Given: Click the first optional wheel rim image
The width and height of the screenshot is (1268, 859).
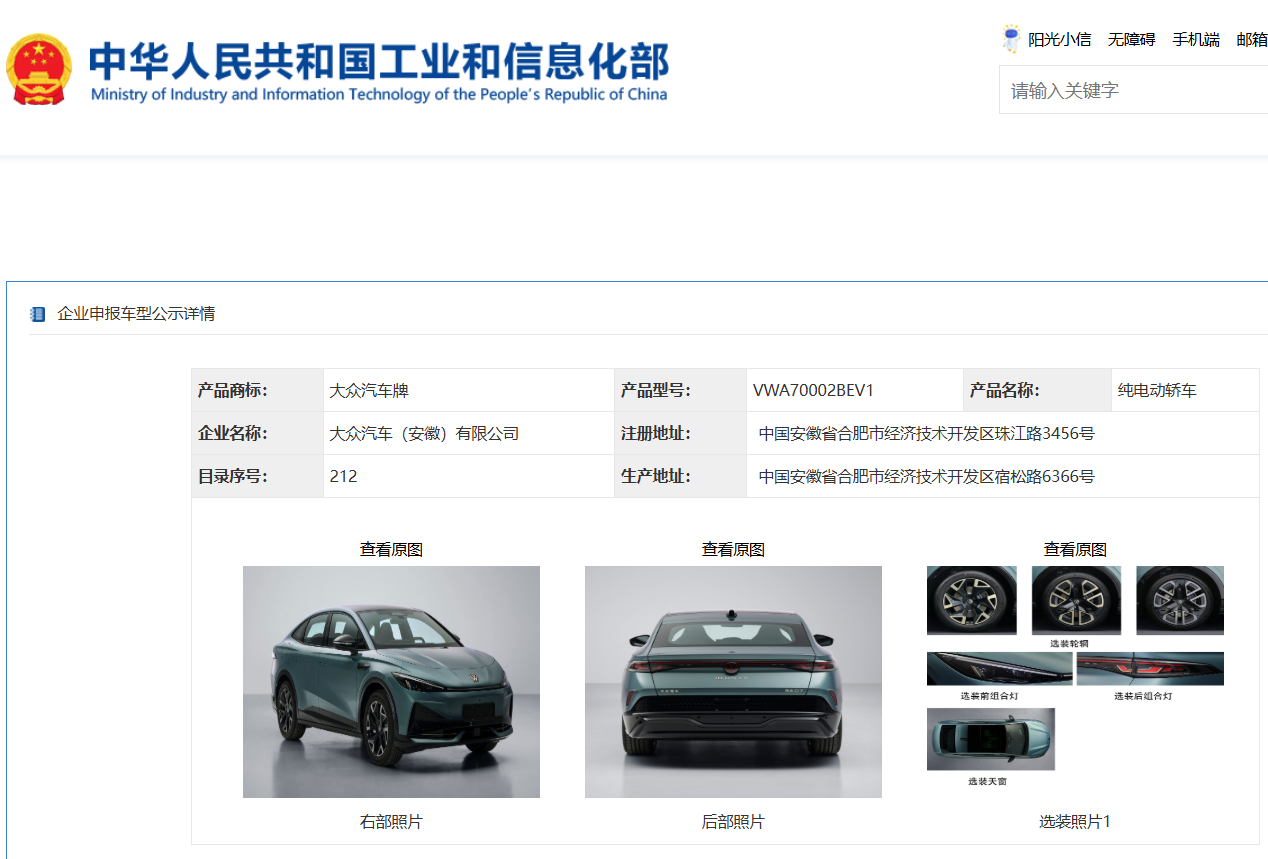Looking at the screenshot, I should (x=971, y=600).
